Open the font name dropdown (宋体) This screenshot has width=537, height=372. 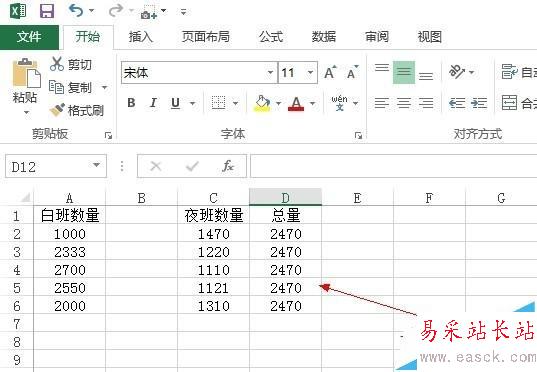tap(270, 72)
